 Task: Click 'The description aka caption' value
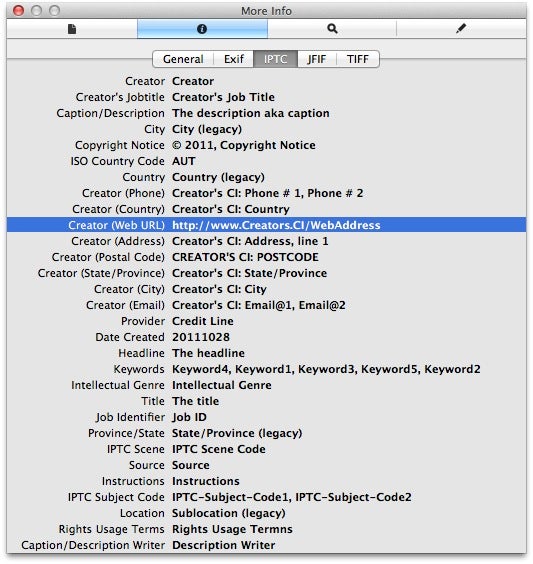coord(250,113)
